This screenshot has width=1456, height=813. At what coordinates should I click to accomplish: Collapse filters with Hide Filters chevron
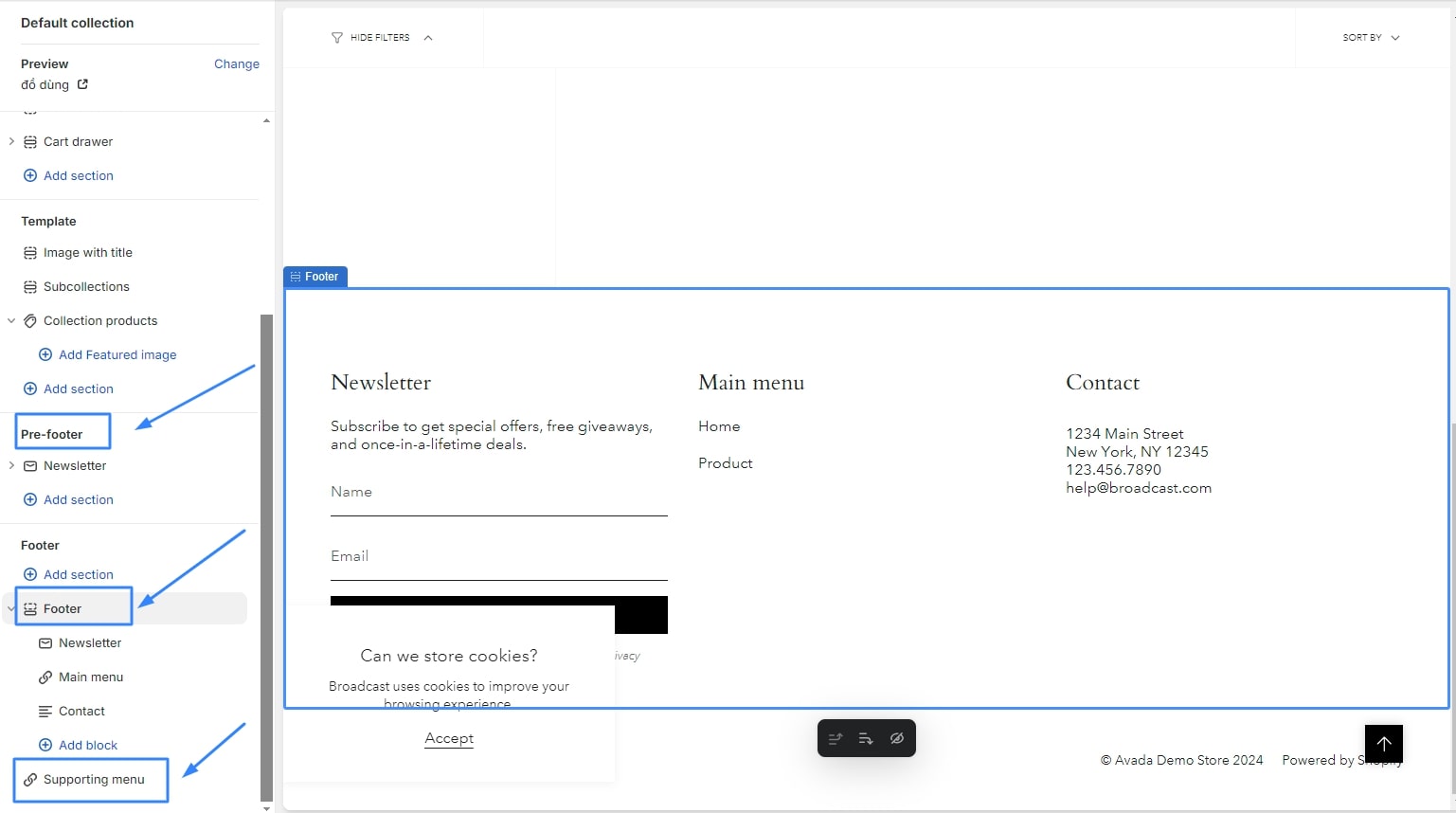coord(428,38)
